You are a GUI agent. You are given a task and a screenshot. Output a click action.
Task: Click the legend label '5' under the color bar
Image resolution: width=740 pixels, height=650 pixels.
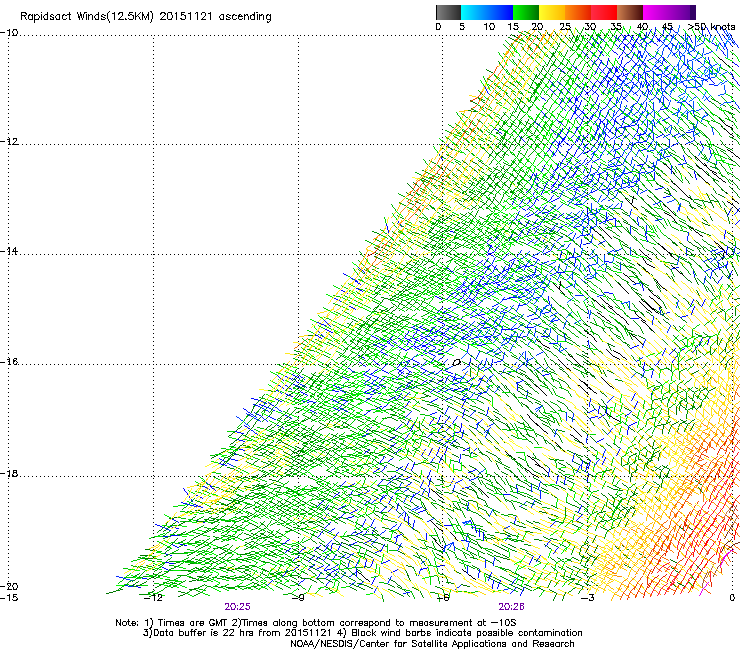(x=462, y=27)
